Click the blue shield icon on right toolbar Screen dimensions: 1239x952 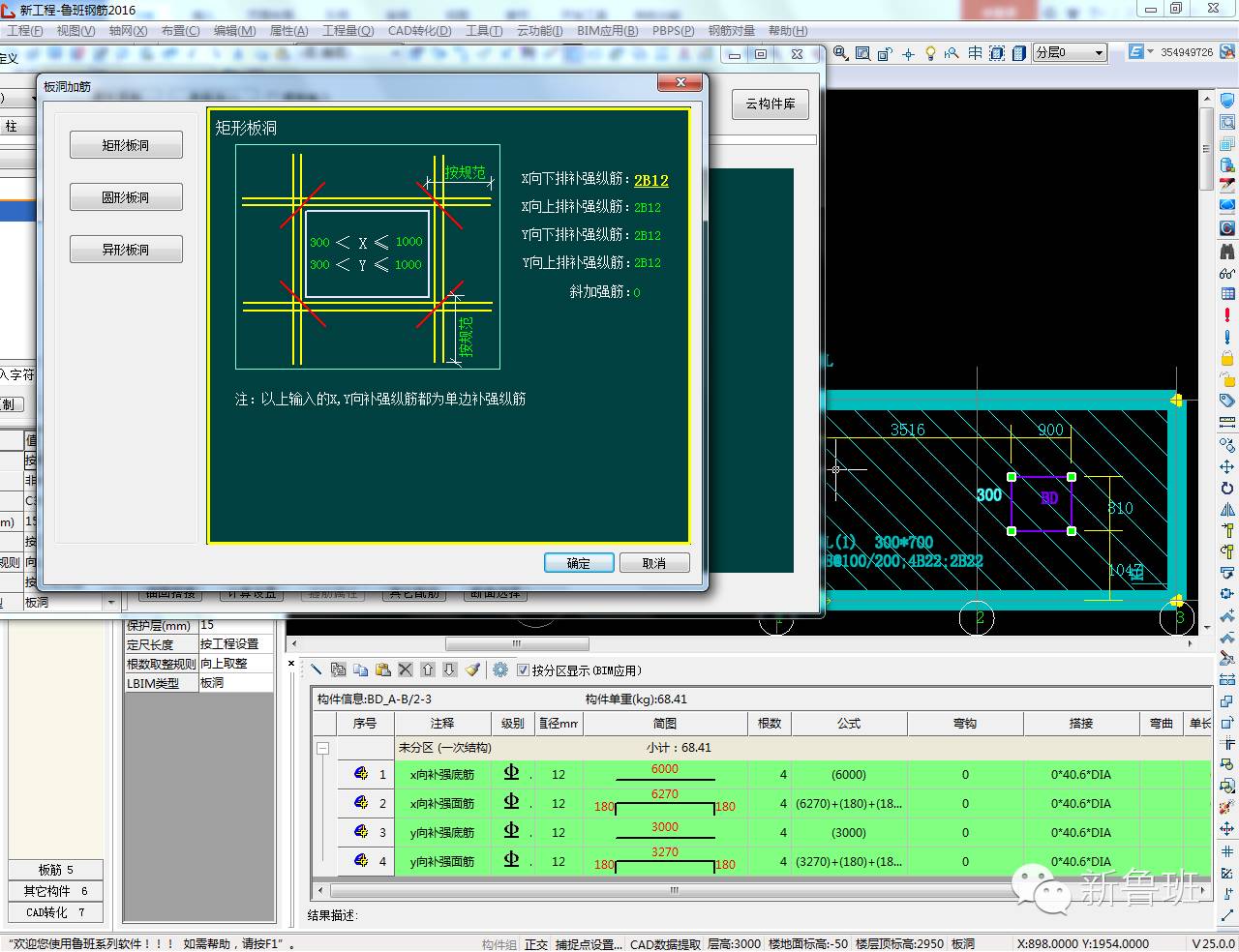click(x=1227, y=102)
